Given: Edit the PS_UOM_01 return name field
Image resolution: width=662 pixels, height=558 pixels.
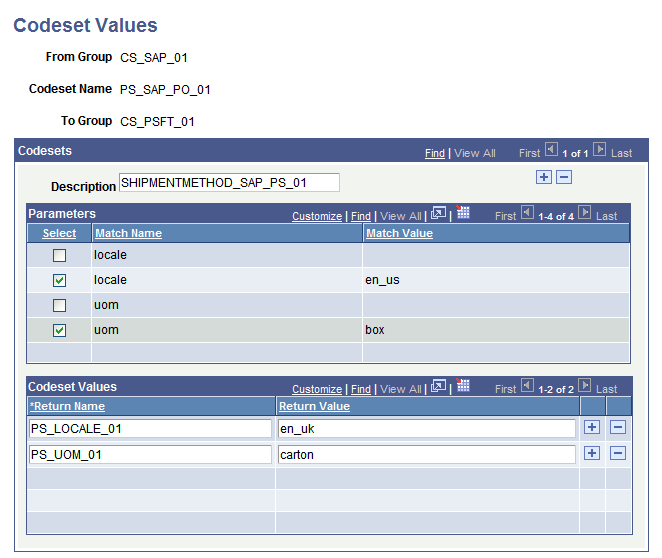Looking at the screenshot, I should [x=150, y=455].
